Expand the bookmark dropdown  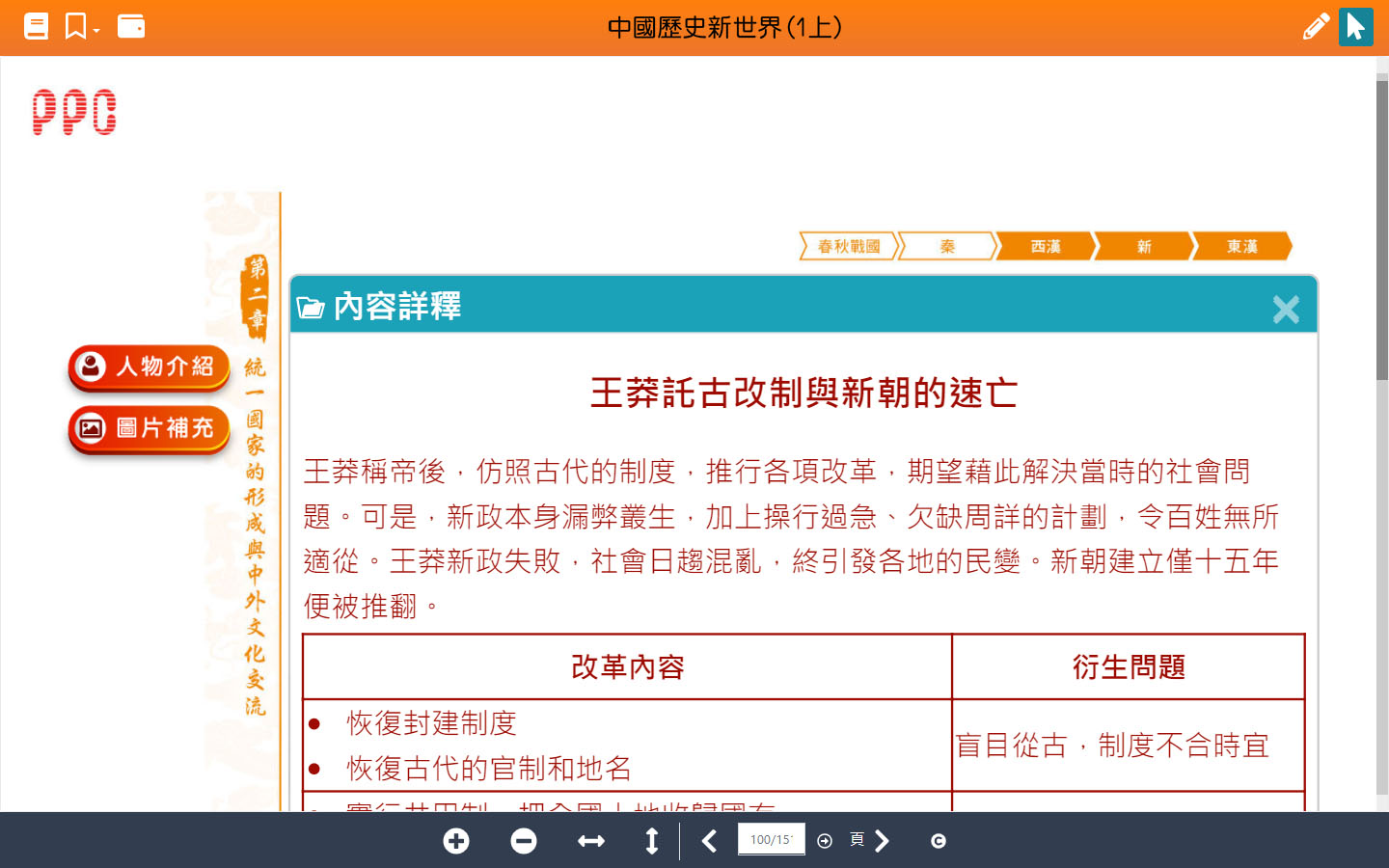(82, 27)
